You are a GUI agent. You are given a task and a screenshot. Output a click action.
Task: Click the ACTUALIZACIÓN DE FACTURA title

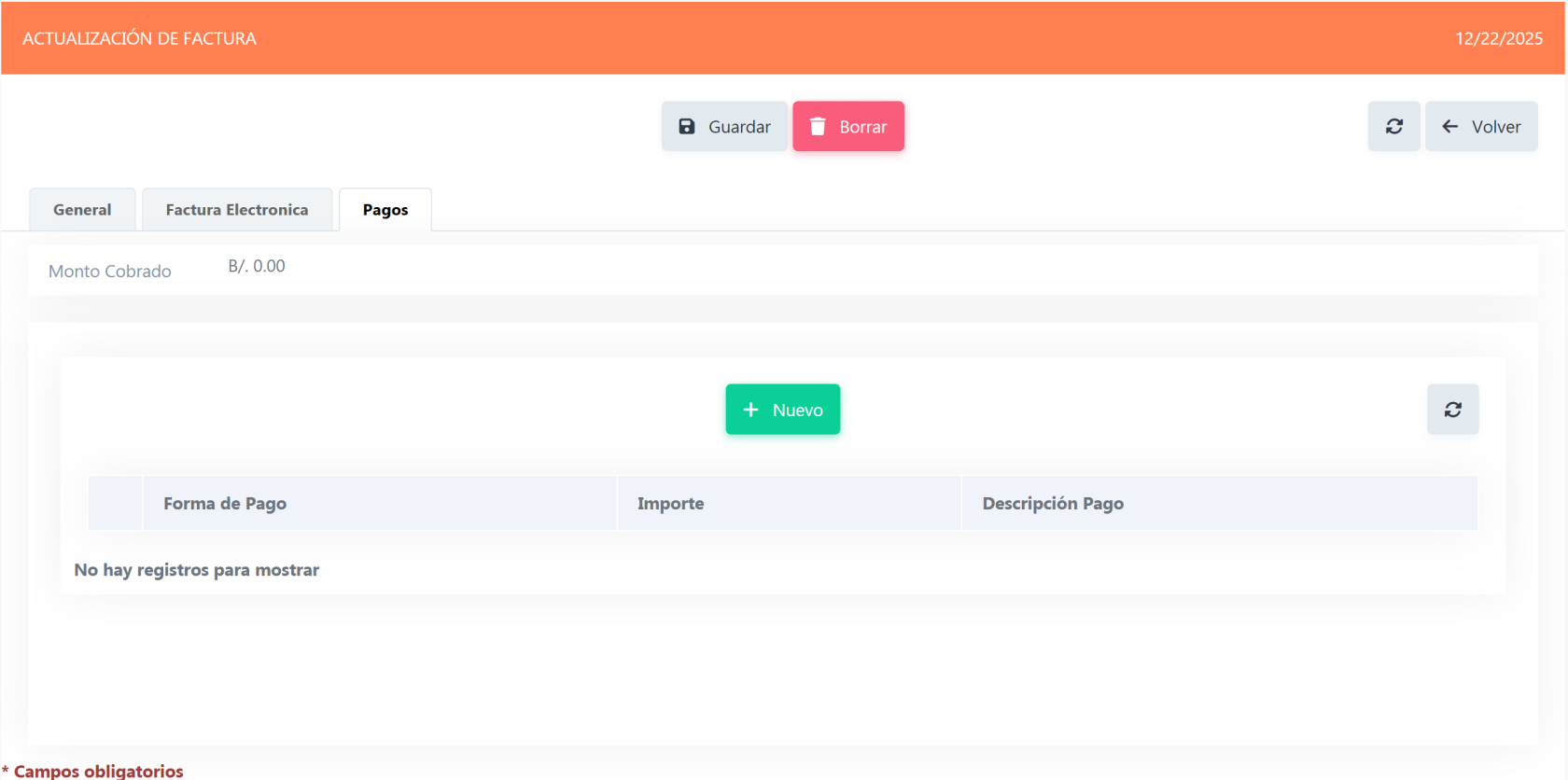(x=139, y=38)
